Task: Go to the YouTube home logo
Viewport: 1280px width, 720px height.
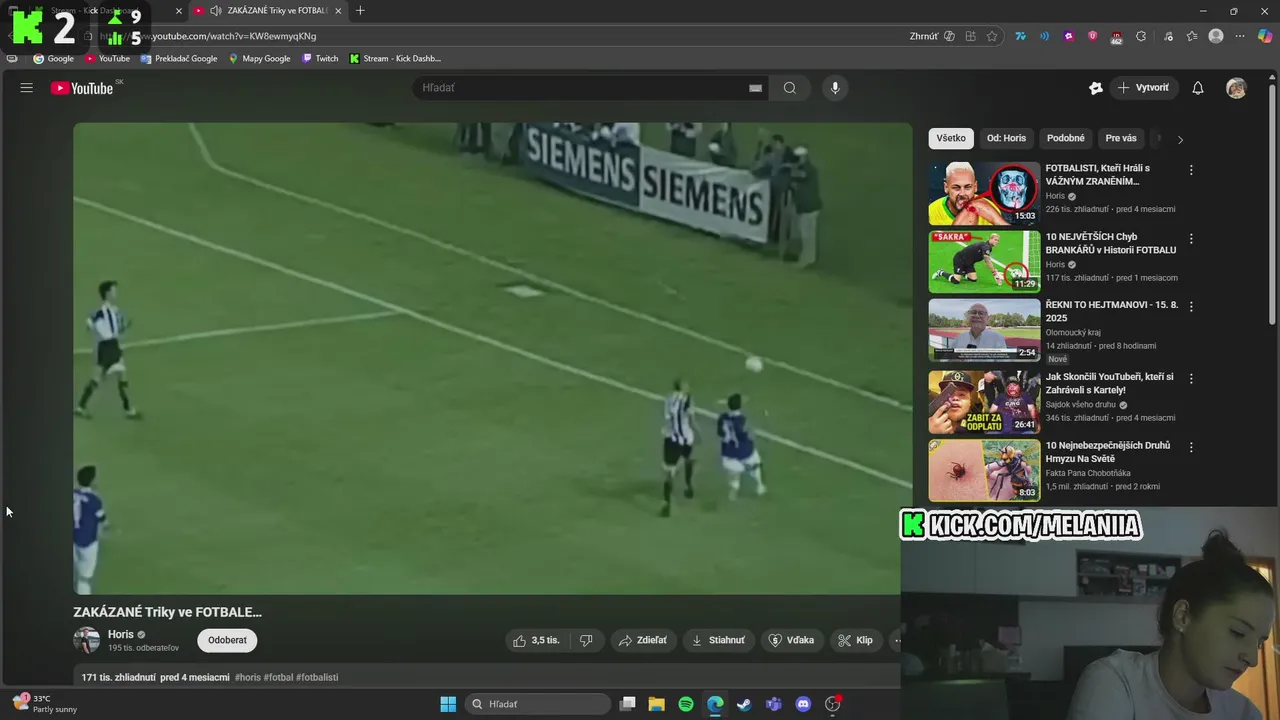Action: pos(82,88)
